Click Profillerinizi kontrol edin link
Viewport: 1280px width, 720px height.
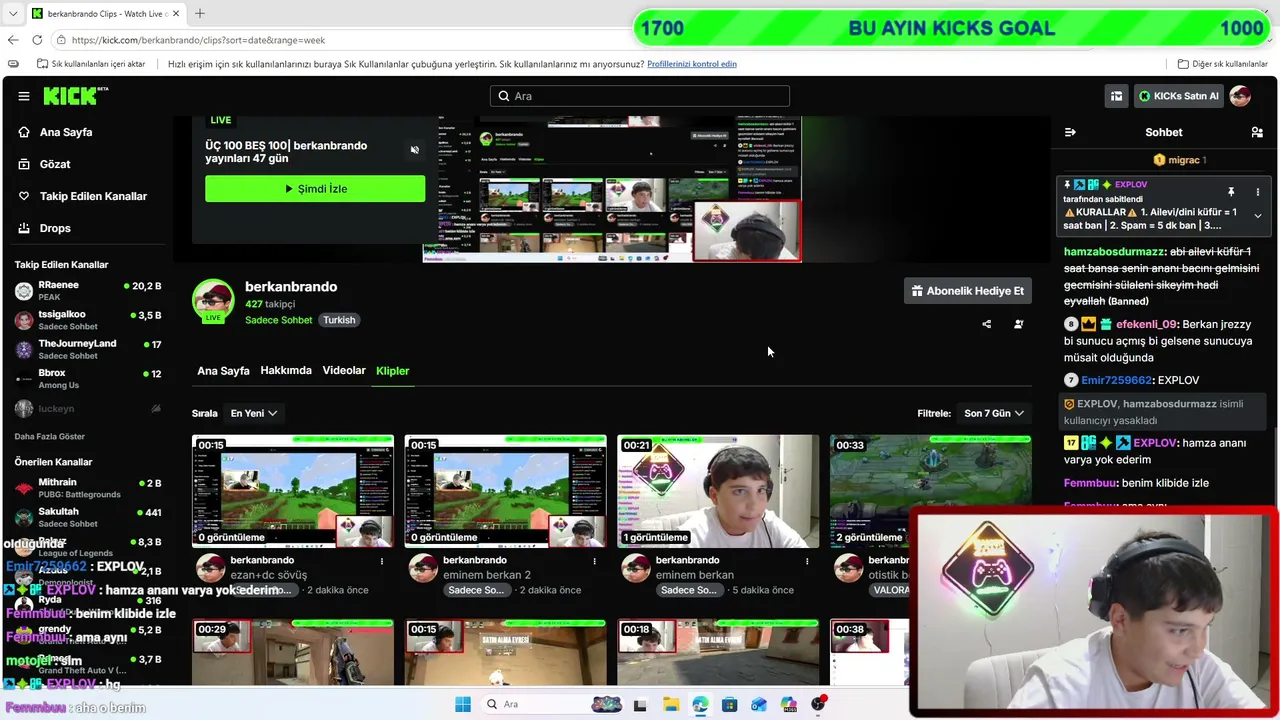pyautogui.click(x=692, y=64)
